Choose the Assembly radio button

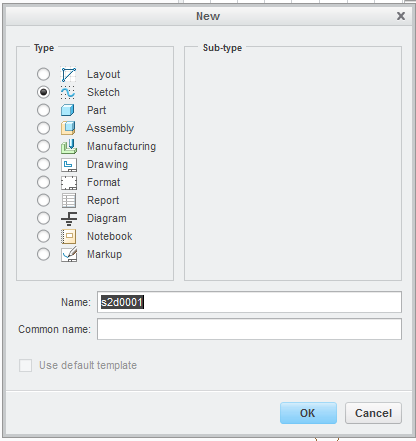(43, 128)
